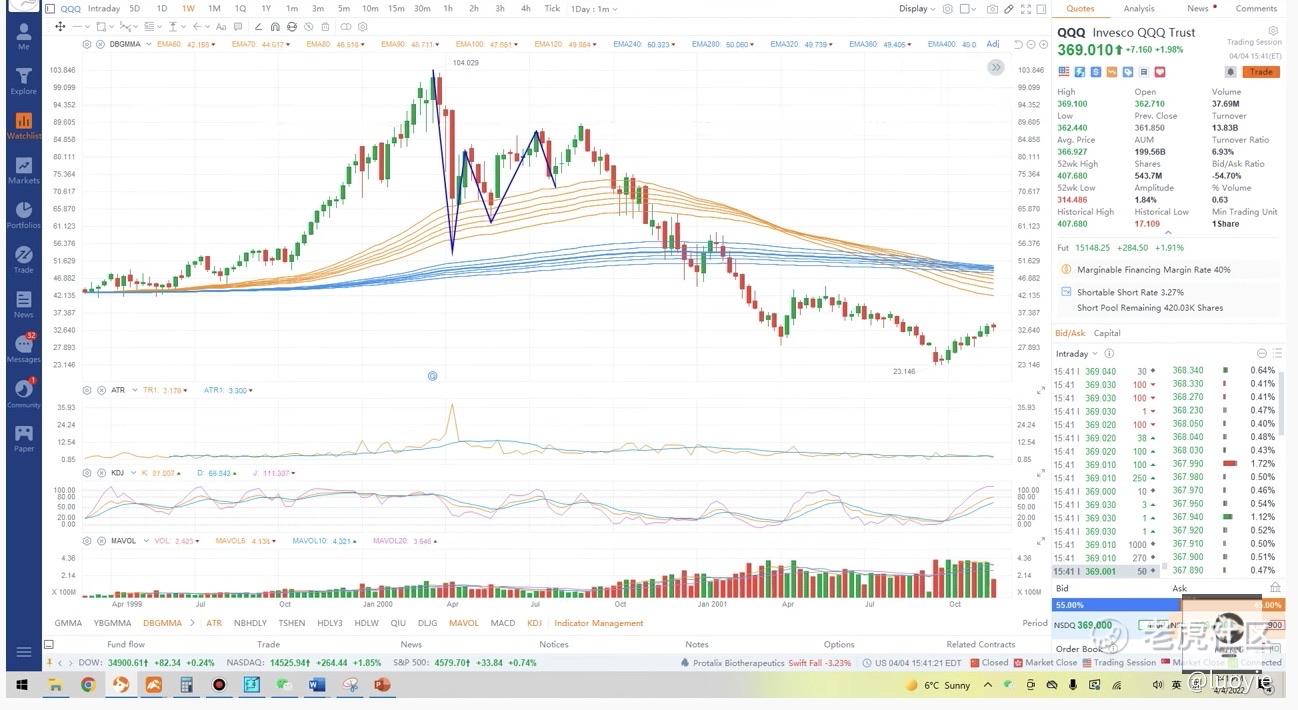The image size is (1298, 710).
Task: Open quote panel settings gear
Action: (x=1273, y=31)
